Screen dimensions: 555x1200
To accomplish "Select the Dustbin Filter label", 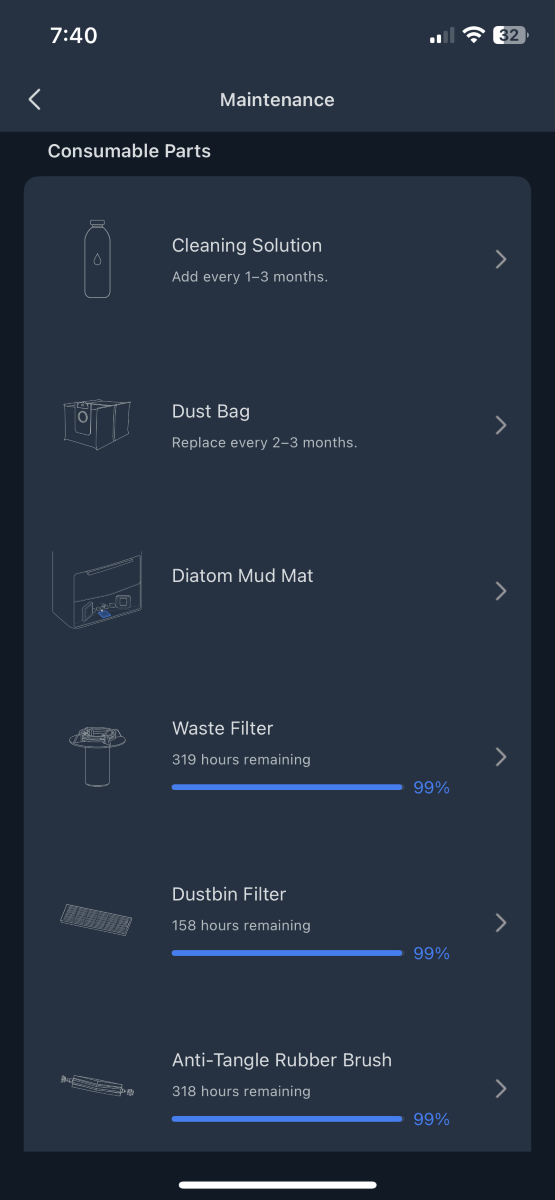I will click(229, 894).
